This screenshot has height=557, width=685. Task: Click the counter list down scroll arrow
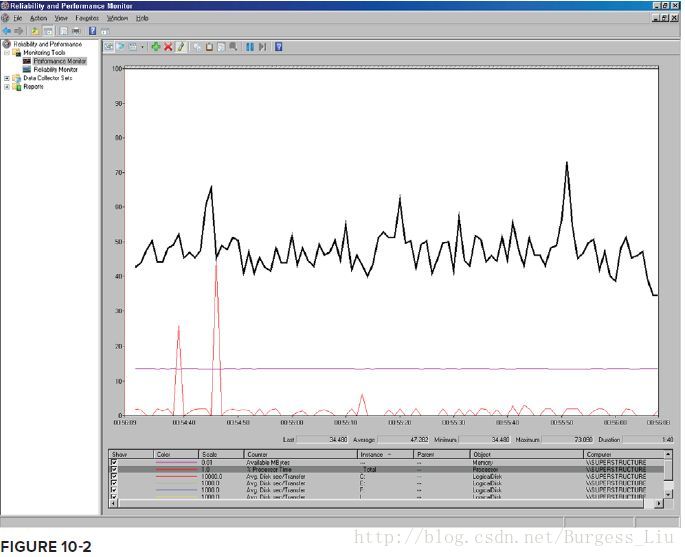pos(668,494)
